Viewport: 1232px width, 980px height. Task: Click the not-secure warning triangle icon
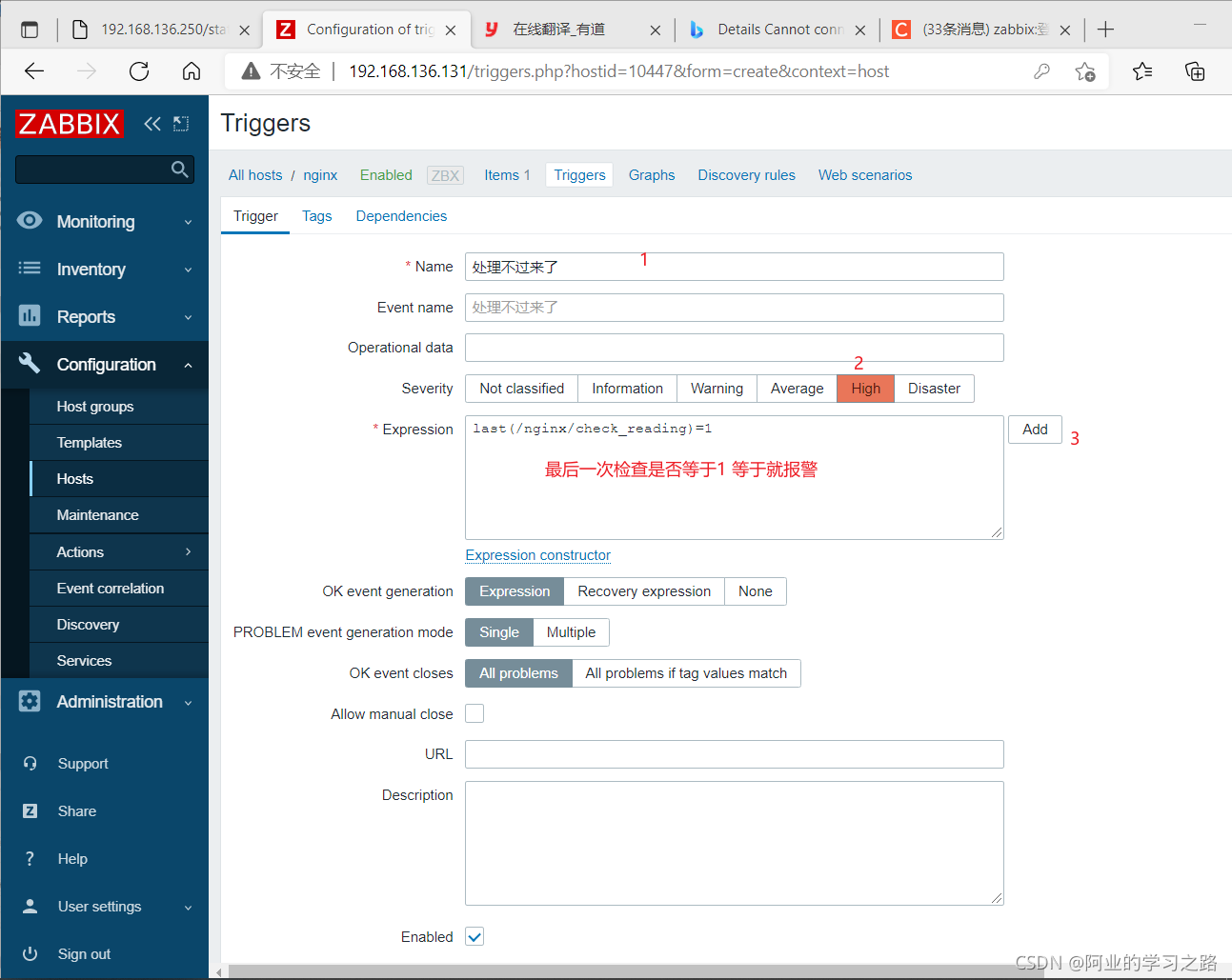tap(251, 71)
